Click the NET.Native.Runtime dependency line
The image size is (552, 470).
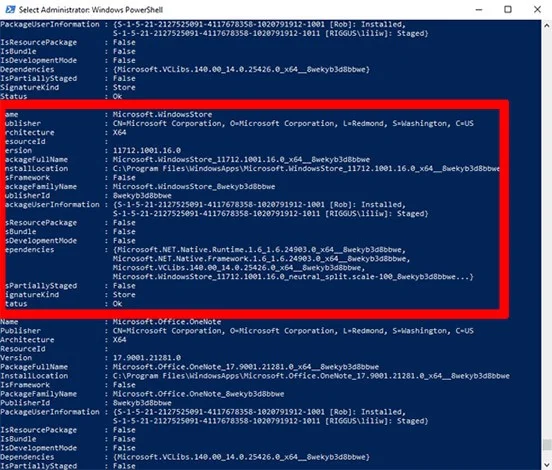click(x=259, y=250)
